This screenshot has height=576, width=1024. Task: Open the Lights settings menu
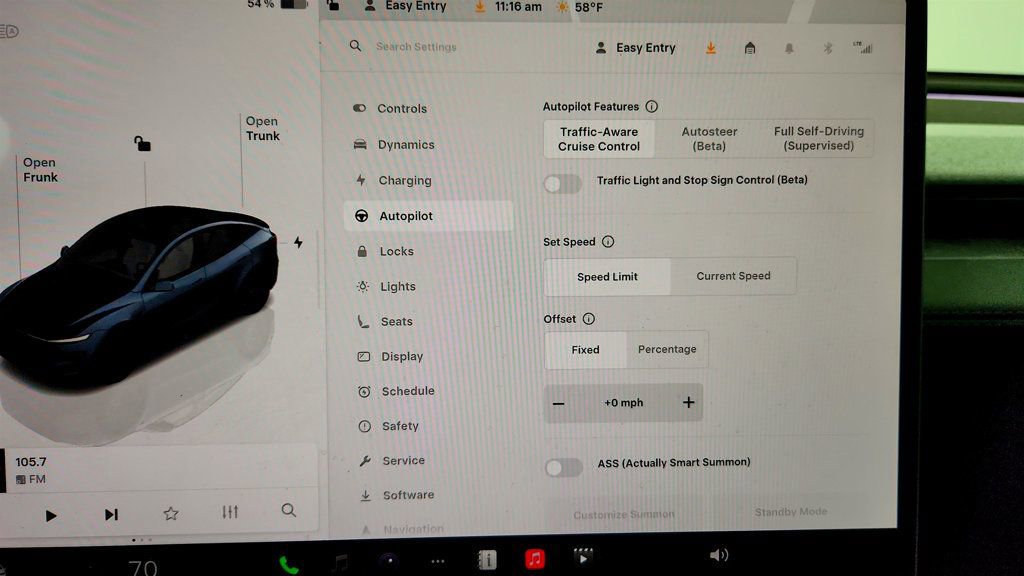[x=386, y=287]
